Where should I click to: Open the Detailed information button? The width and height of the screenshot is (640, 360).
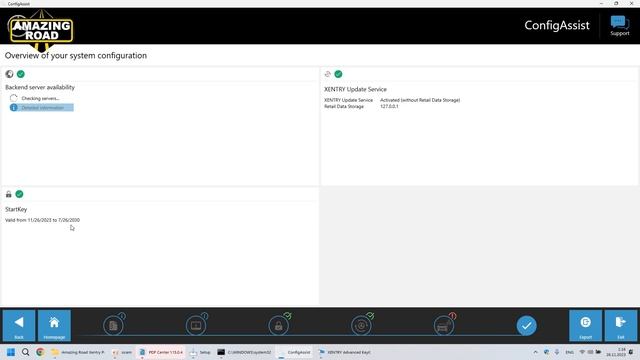tap(42, 107)
